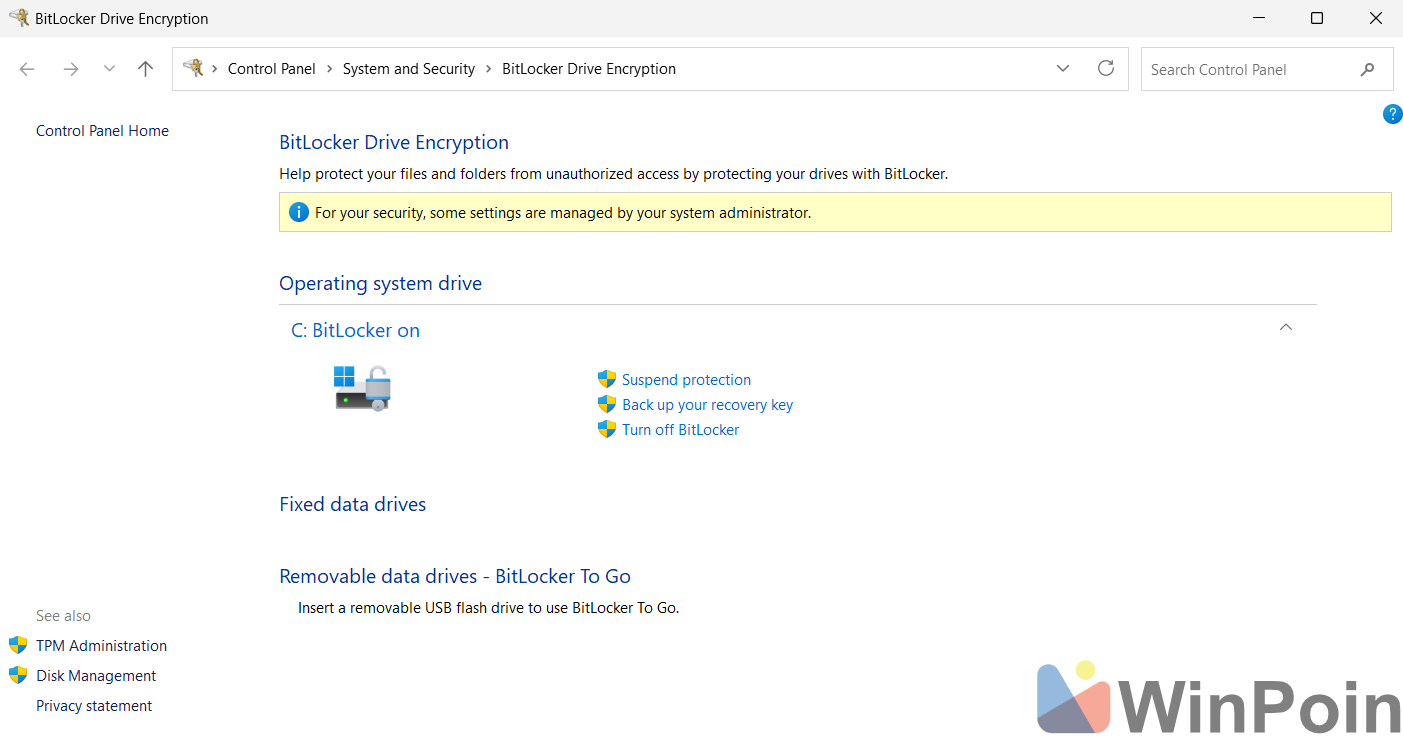Open address bar history dropdown
This screenshot has height=737, width=1403.
pos(1062,69)
